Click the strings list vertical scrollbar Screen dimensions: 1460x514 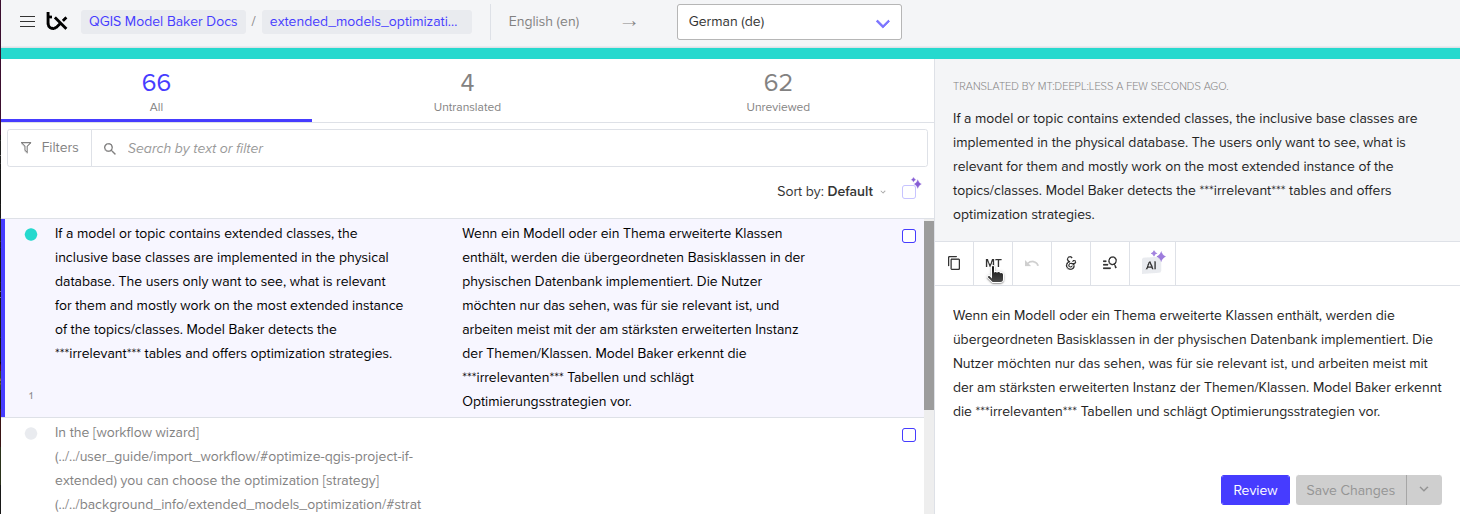coord(929,315)
